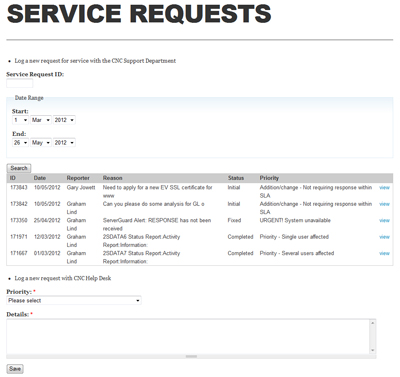Click the Search button
The width and height of the screenshot is (400, 377).
pos(19,168)
